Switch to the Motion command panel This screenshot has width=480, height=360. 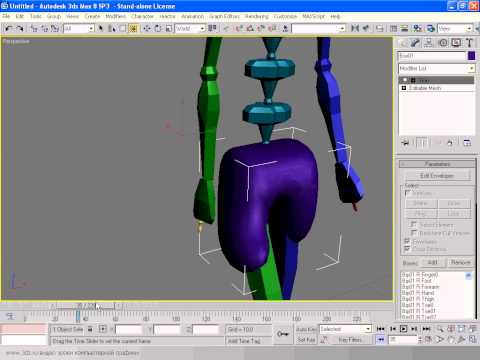tap(443, 43)
